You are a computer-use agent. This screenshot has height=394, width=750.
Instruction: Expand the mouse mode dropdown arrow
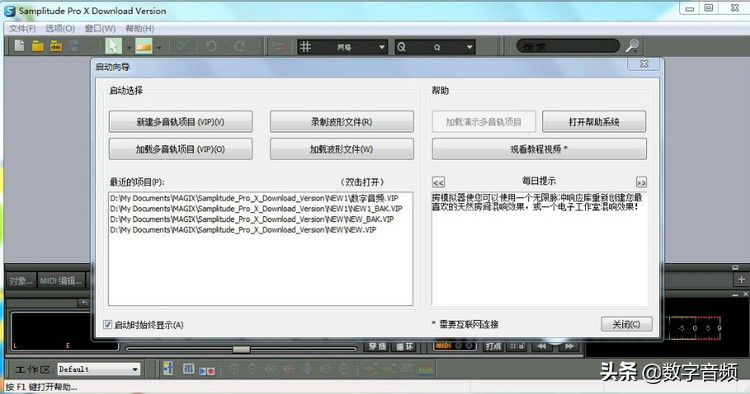tap(128, 47)
